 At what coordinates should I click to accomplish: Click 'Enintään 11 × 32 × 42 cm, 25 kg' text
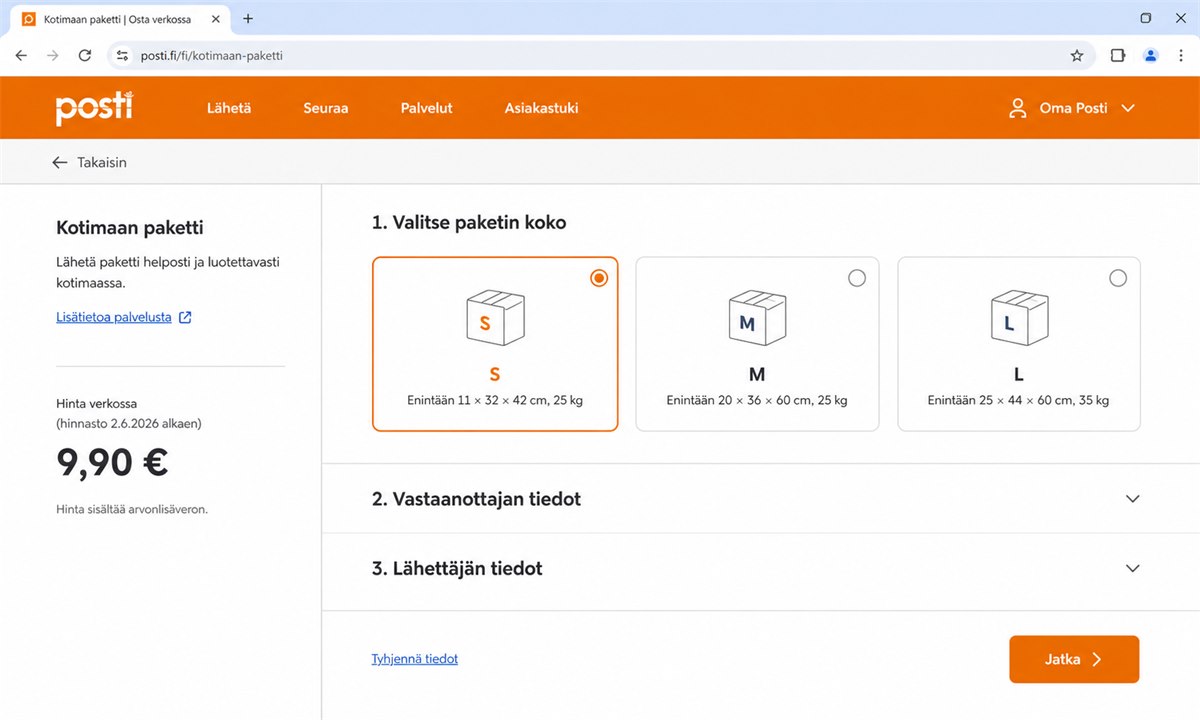coord(495,401)
